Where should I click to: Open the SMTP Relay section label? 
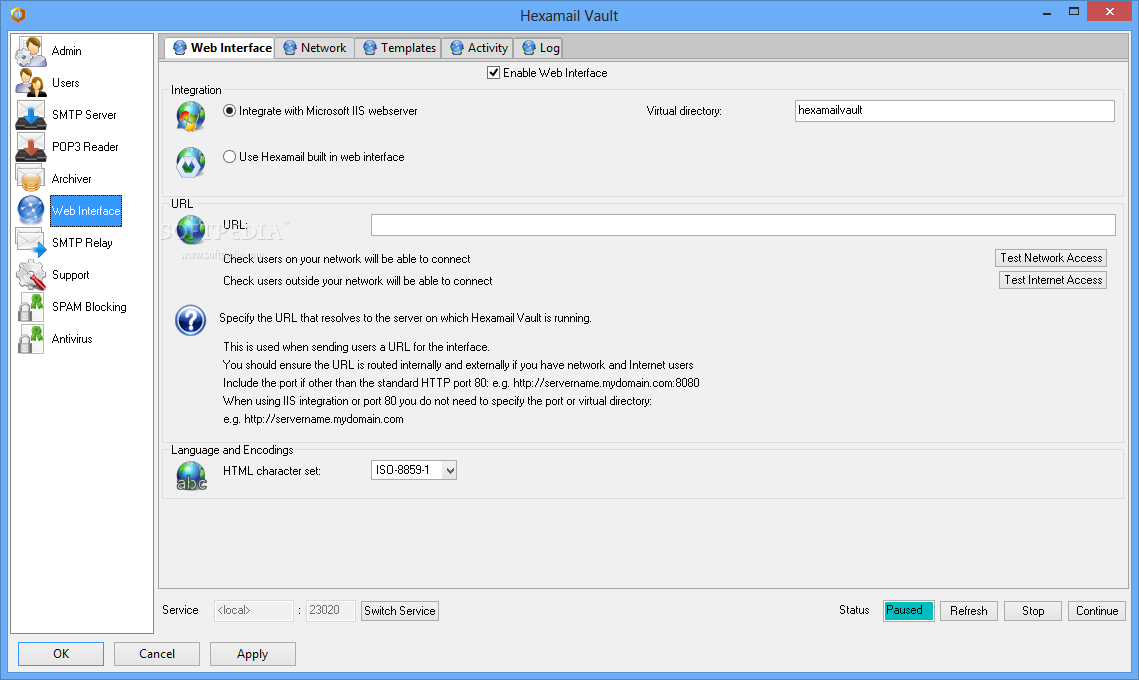click(82, 243)
